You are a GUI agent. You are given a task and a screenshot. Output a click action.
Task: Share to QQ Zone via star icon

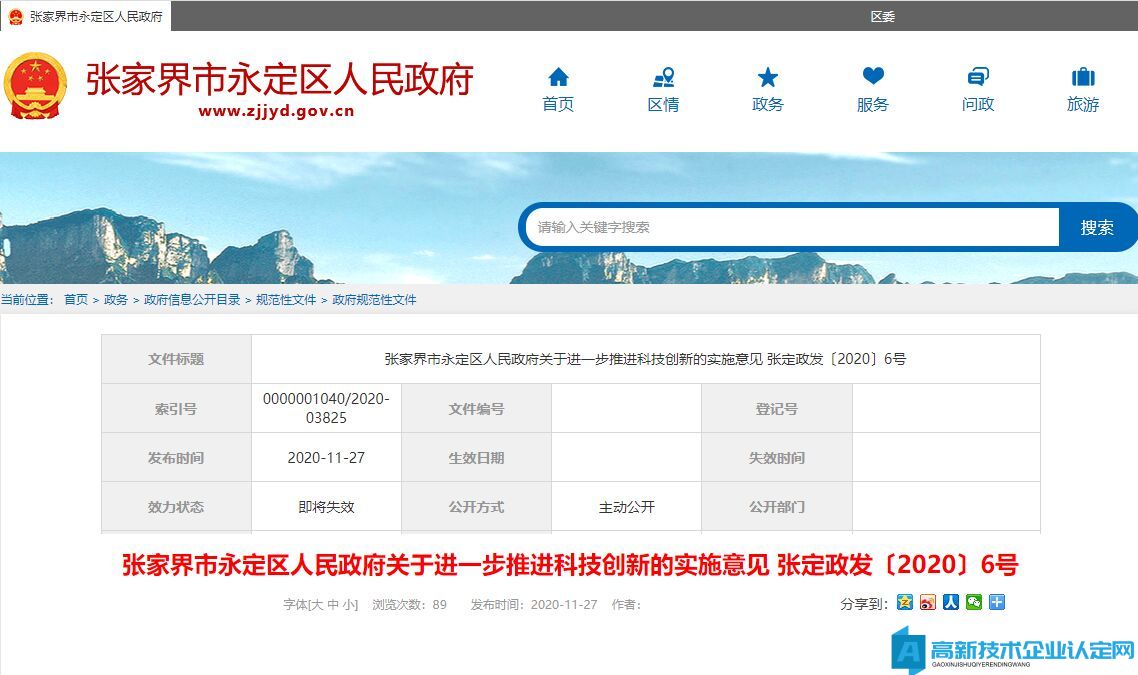tap(905, 602)
